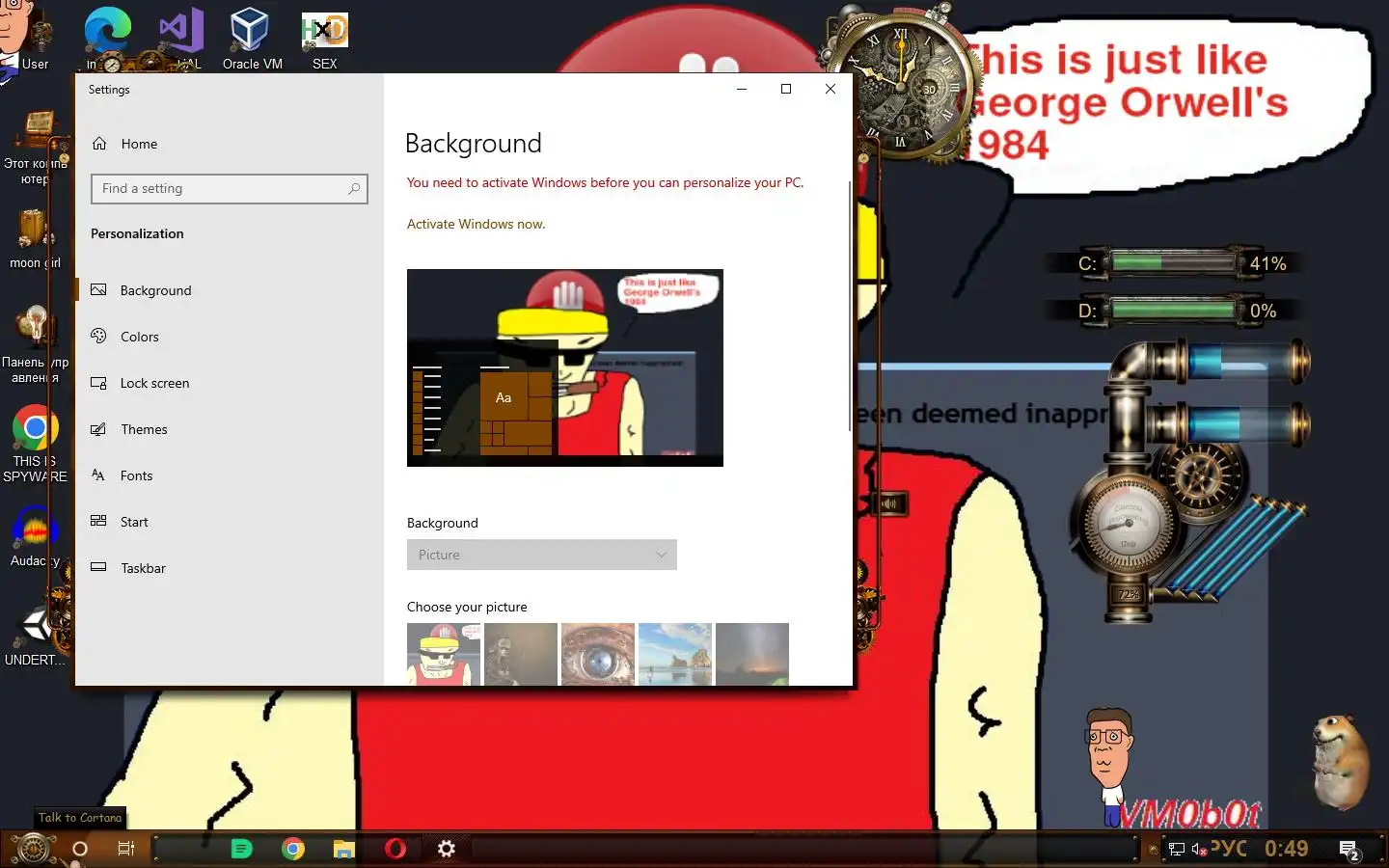Open Opera browser from the taskbar
Screen dimensions: 1389x868
pyautogui.click(x=395, y=849)
